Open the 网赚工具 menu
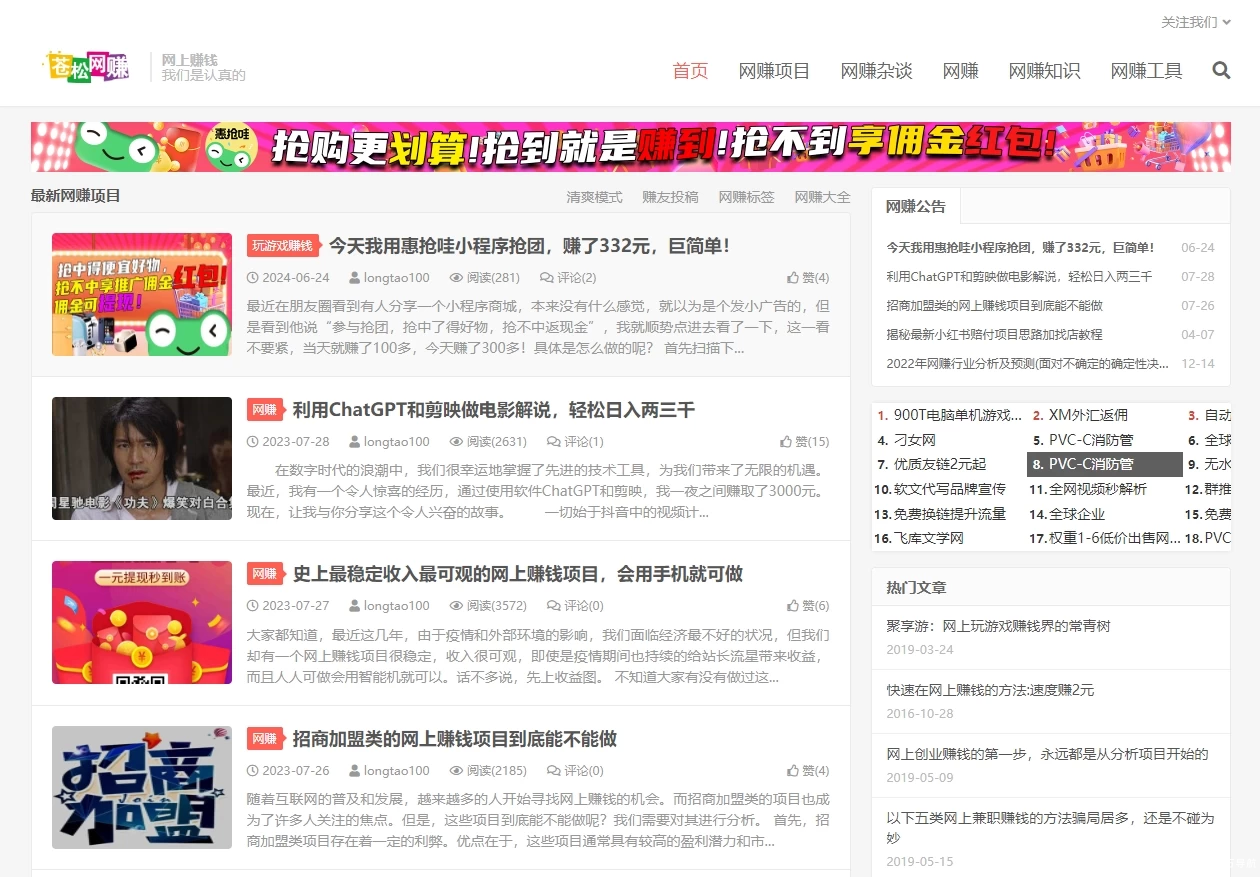Image resolution: width=1260 pixels, height=877 pixels. [x=1146, y=70]
